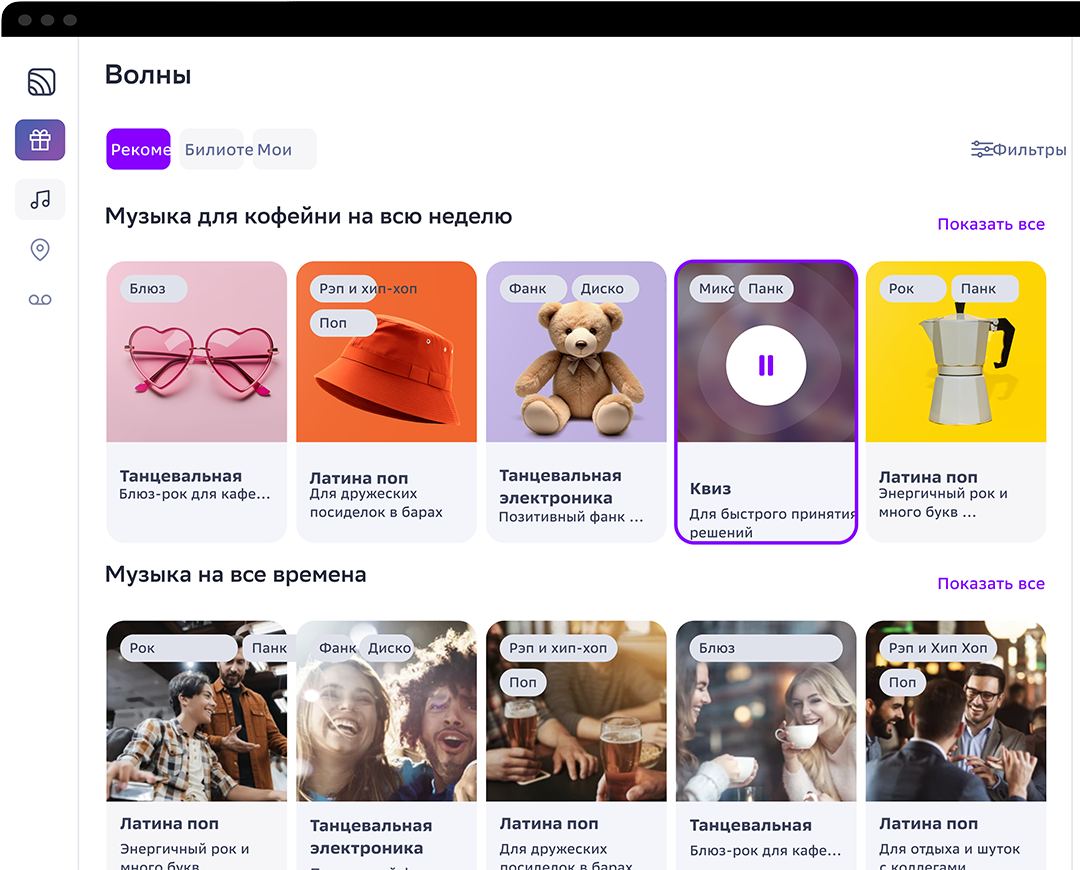Click the Диско tag on the teddy bear card
1080x870 pixels.
(x=605, y=289)
